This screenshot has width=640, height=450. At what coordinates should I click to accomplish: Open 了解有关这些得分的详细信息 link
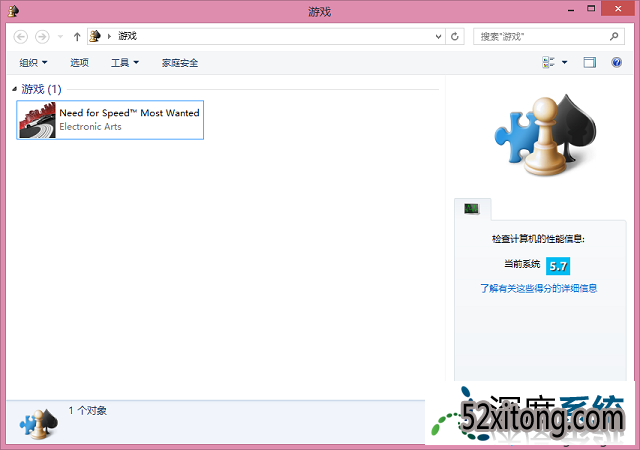[538, 288]
